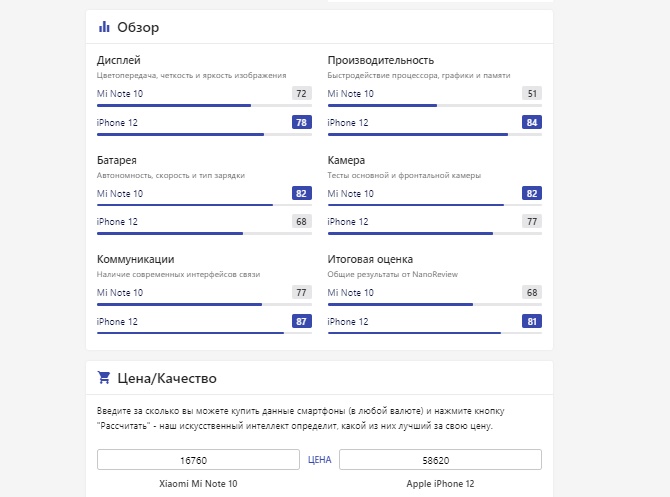Click Mi Note 10 under Итоговая оценка
The width and height of the screenshot is (670, 497).
pyautogui.click(x=351, y=293)
